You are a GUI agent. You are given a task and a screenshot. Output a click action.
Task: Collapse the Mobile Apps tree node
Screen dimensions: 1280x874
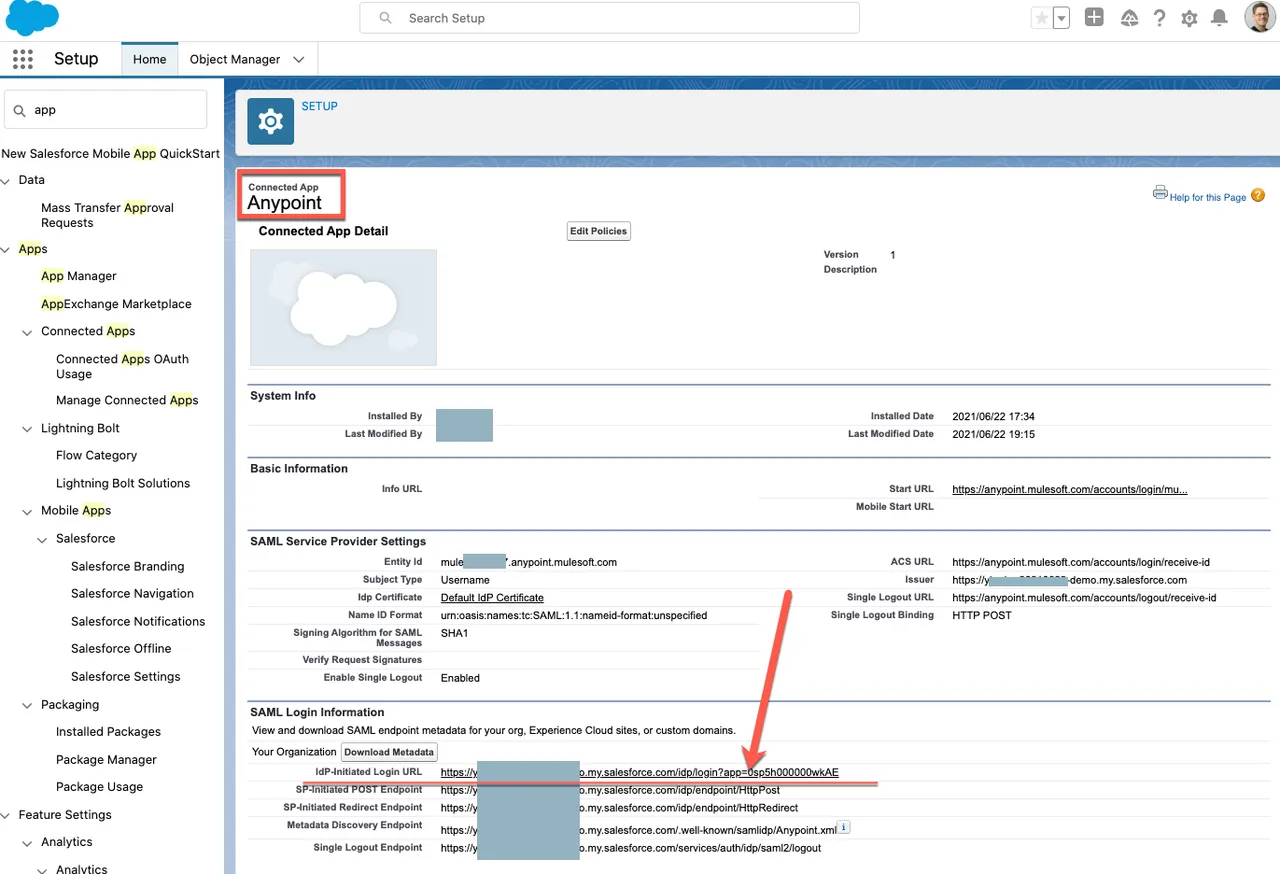(x=28, y=511)
